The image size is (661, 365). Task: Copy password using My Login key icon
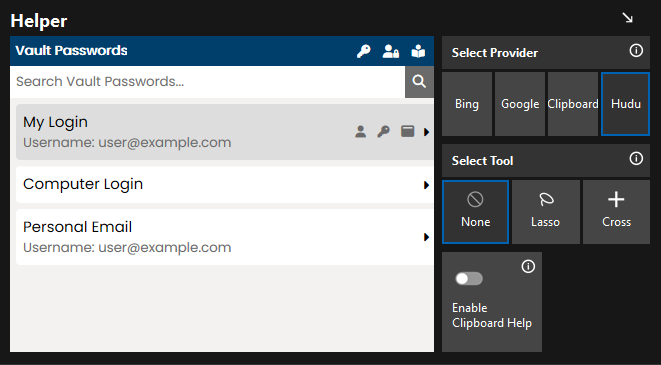pos(383,132)
